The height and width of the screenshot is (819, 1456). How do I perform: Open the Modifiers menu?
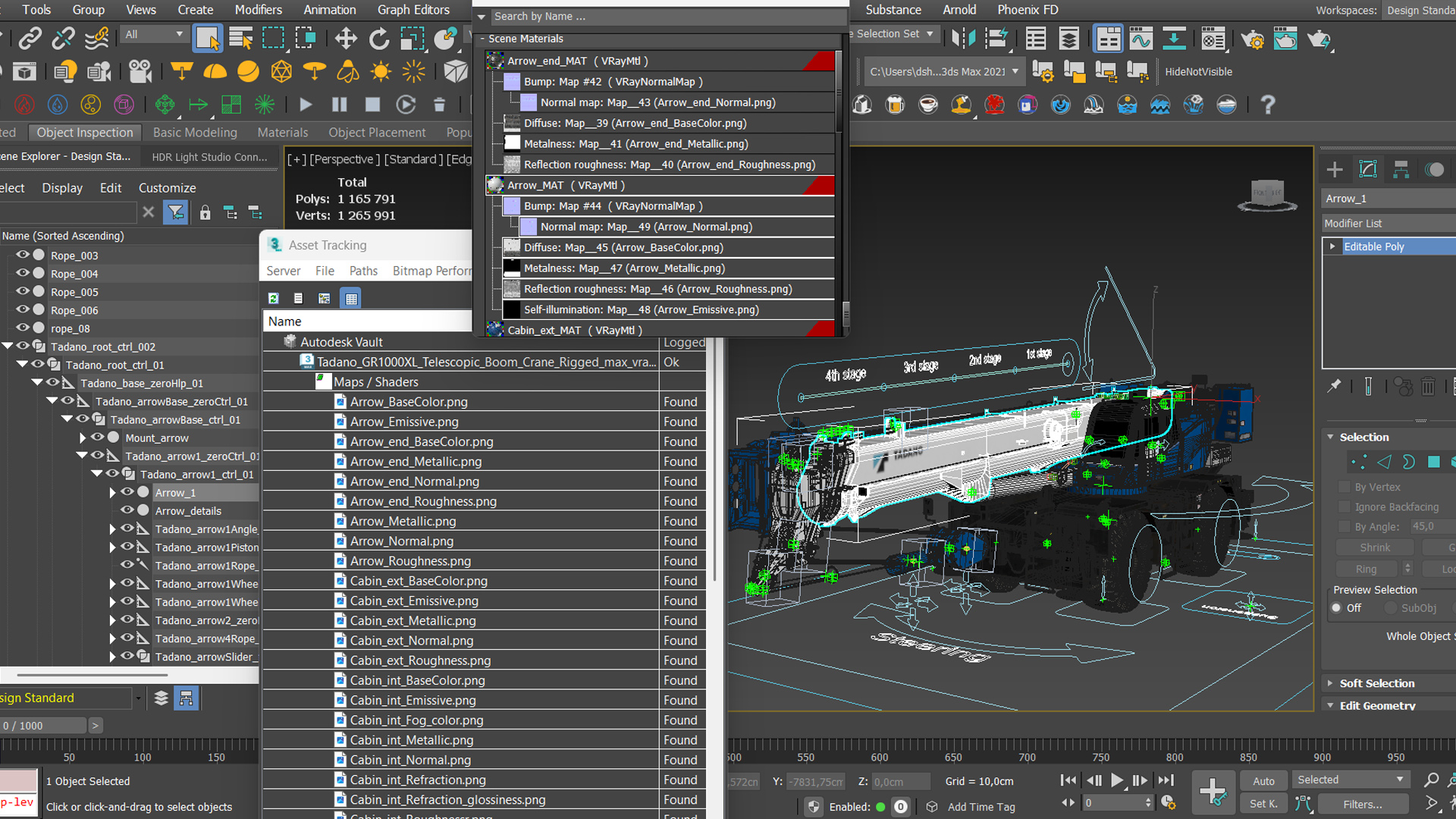(258, 10)
